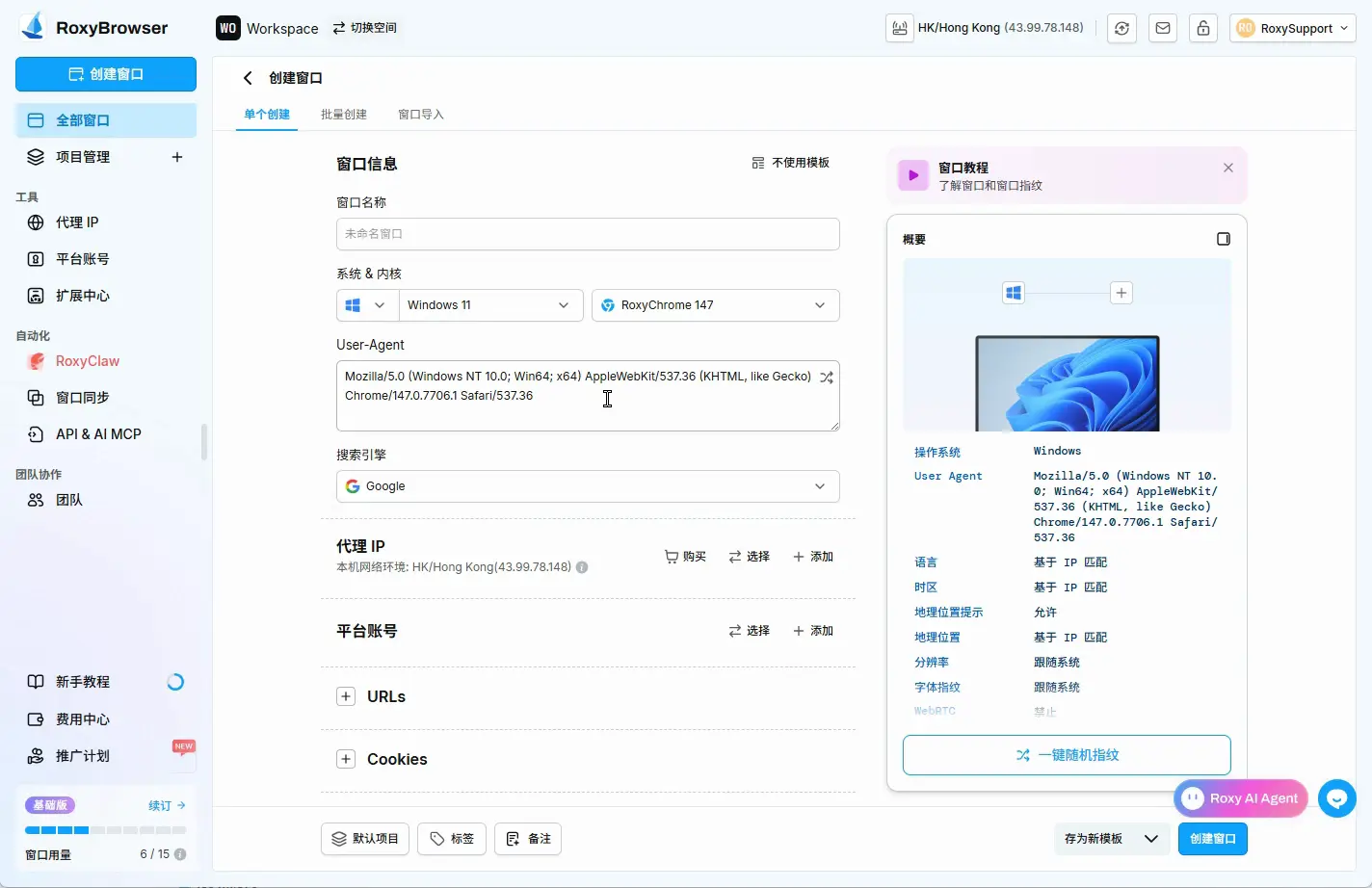The height and width of the screenshot is (888, 1372).
Task: Click the lock icon in the header
Action: [x=1203, y=28]
